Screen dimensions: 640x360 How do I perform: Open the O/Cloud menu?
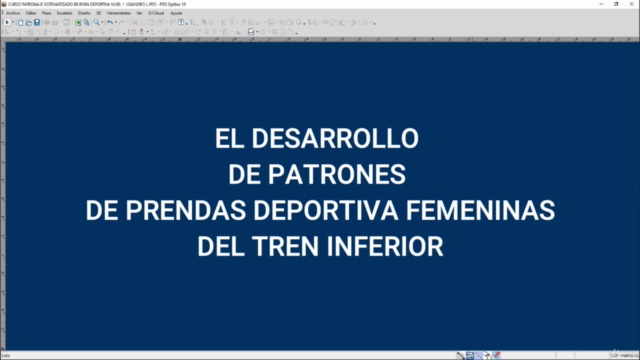click(x=156, y=13)
